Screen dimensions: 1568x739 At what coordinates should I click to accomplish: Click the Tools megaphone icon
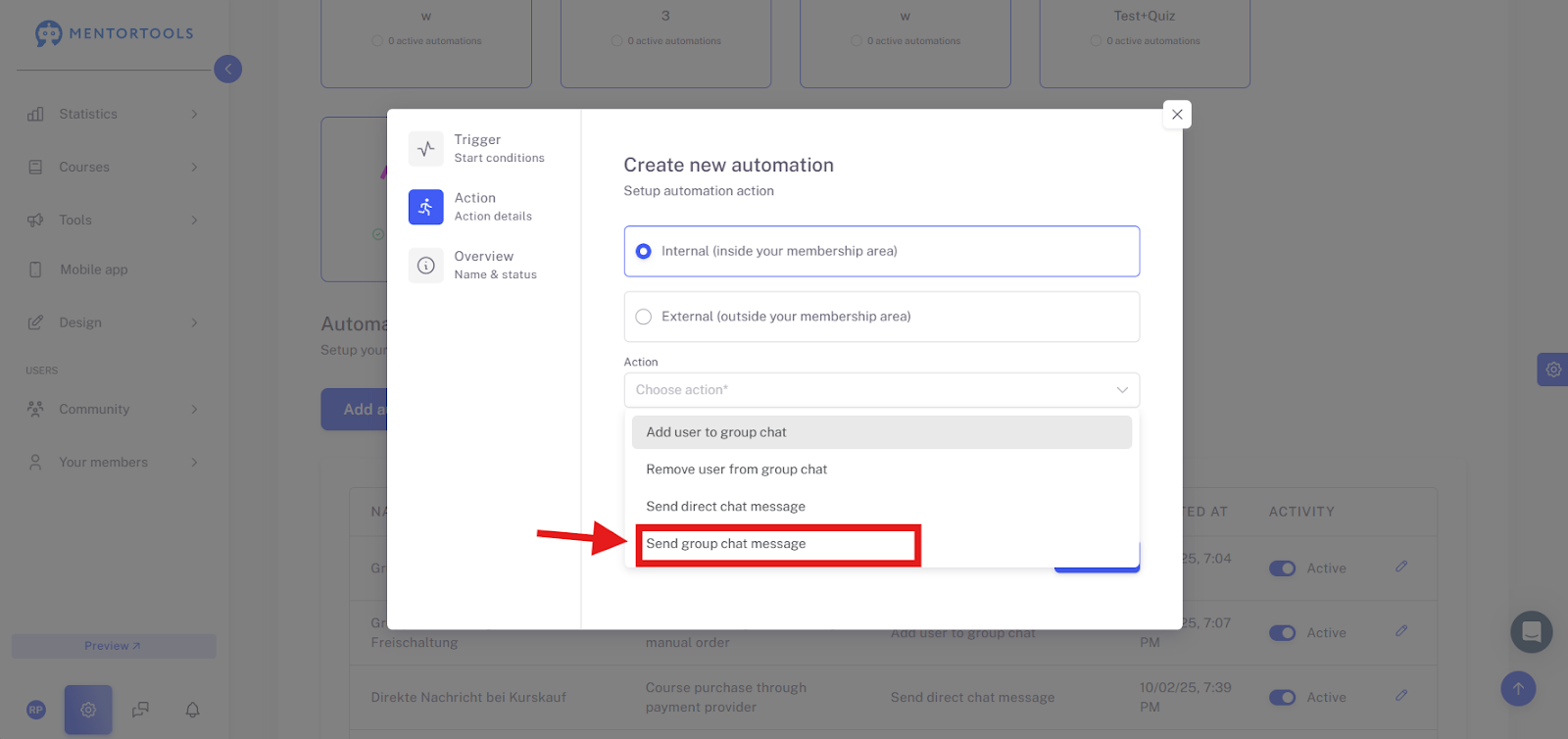click(35, 220)
